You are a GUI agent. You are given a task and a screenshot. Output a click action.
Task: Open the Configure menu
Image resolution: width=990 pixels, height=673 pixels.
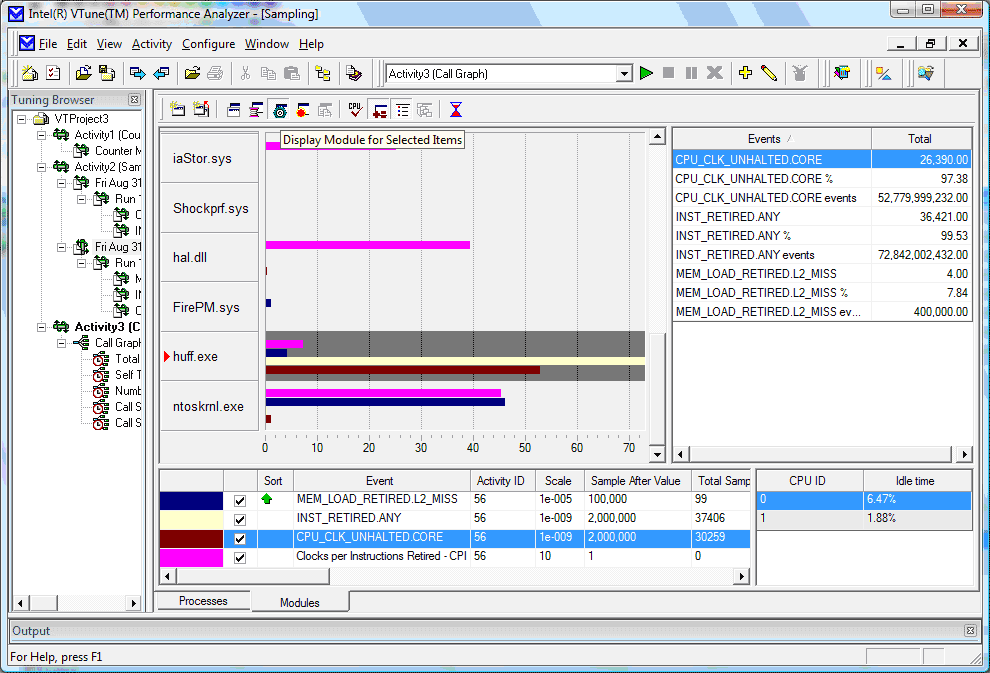pyautogui.click(x=208, y=44)
